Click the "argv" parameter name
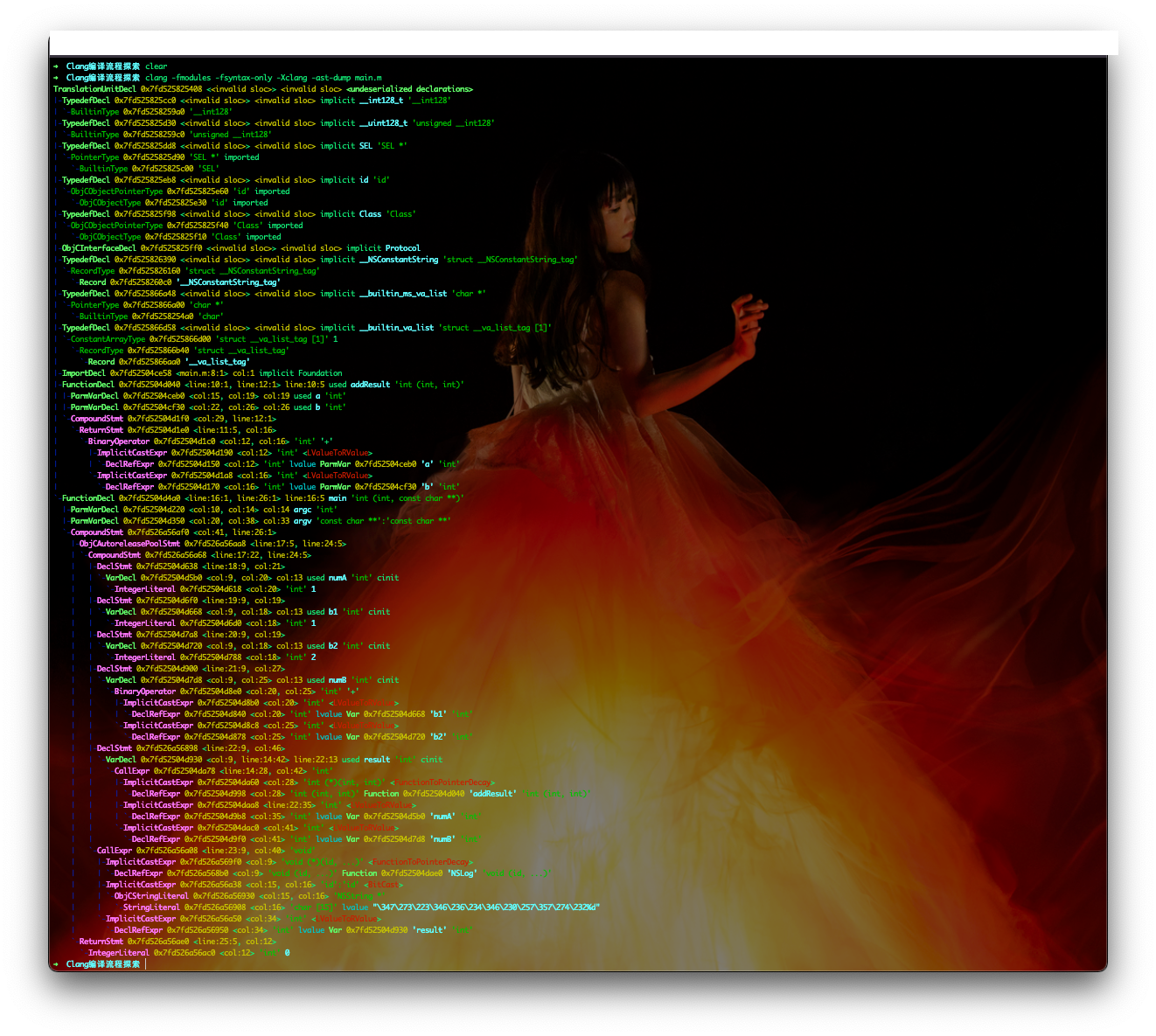 click(x=303, y=521)
